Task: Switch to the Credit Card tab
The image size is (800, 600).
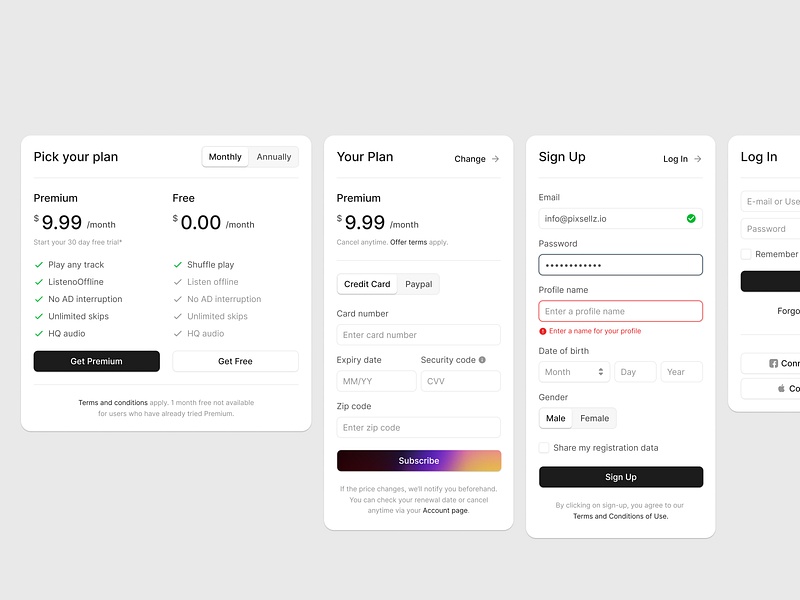Action: pyautogui.click(x=367, y=284)
